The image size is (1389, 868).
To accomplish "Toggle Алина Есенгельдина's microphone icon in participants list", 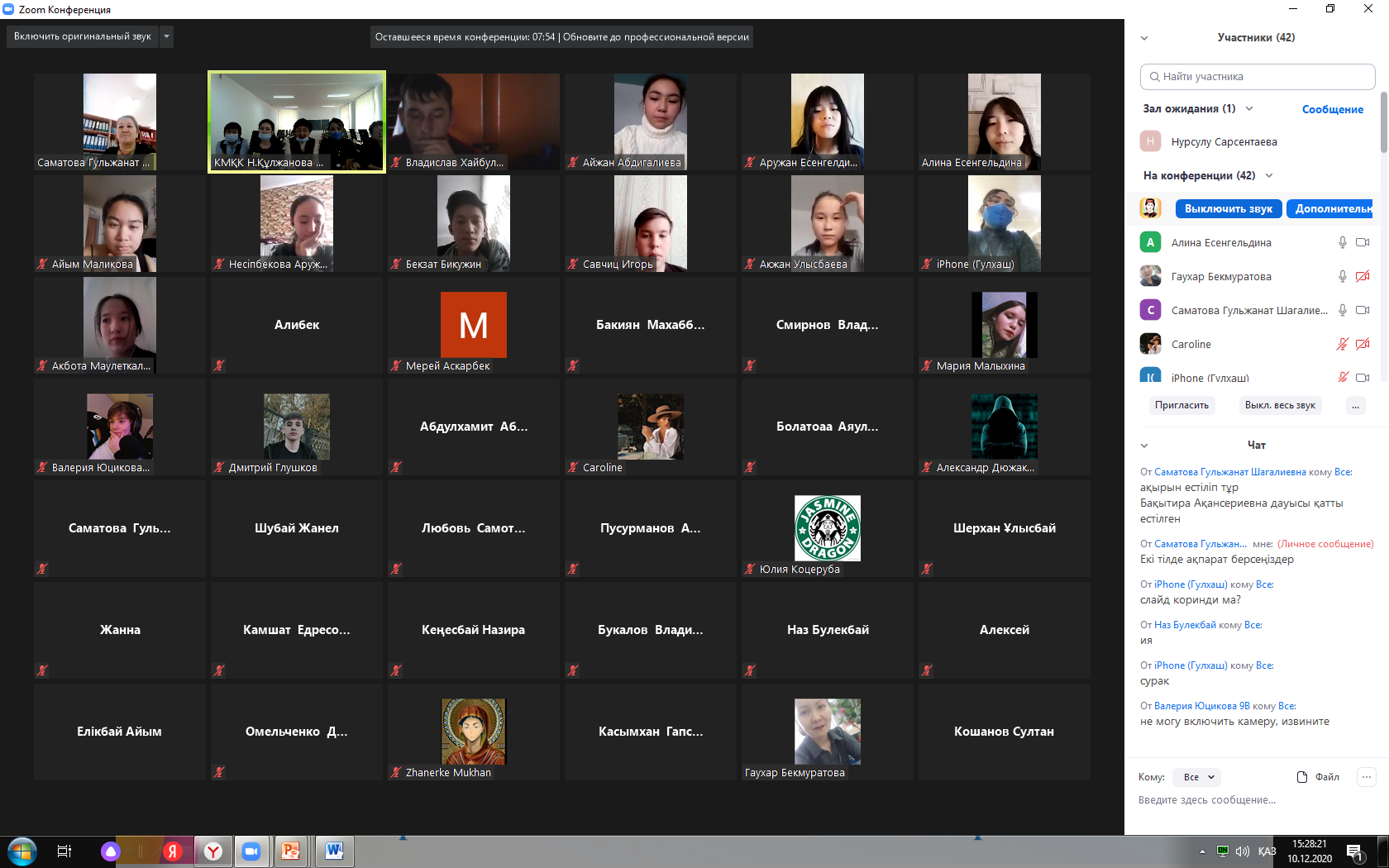I will (x=1342, y=243).
